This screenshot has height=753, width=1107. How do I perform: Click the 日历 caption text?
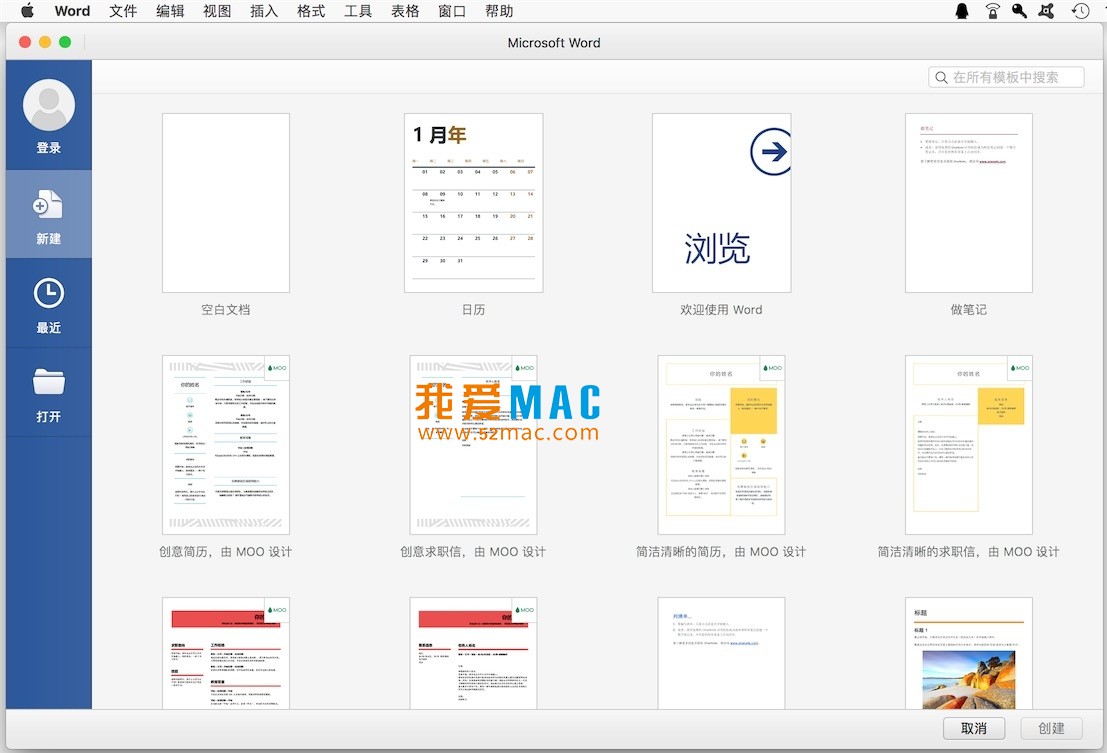(474, 310)
